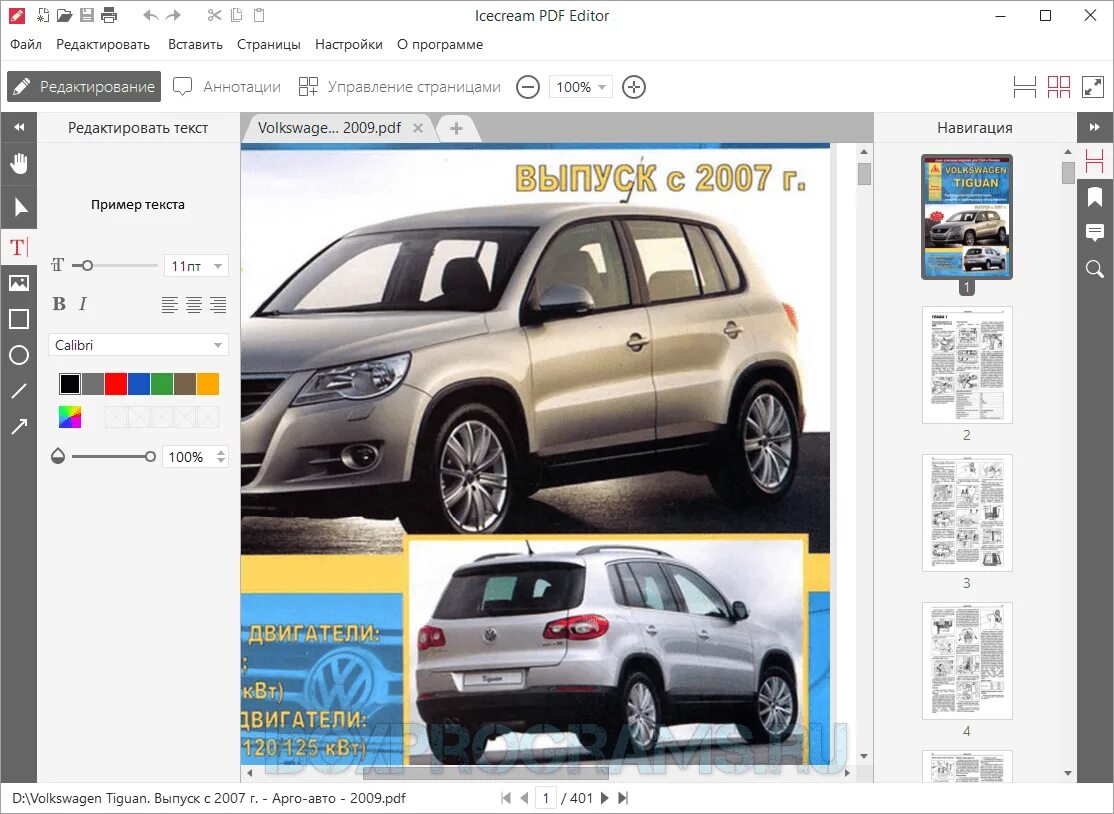Cut selection with the scissors icon
This screenshot has width=1114, height=814.
215,15
